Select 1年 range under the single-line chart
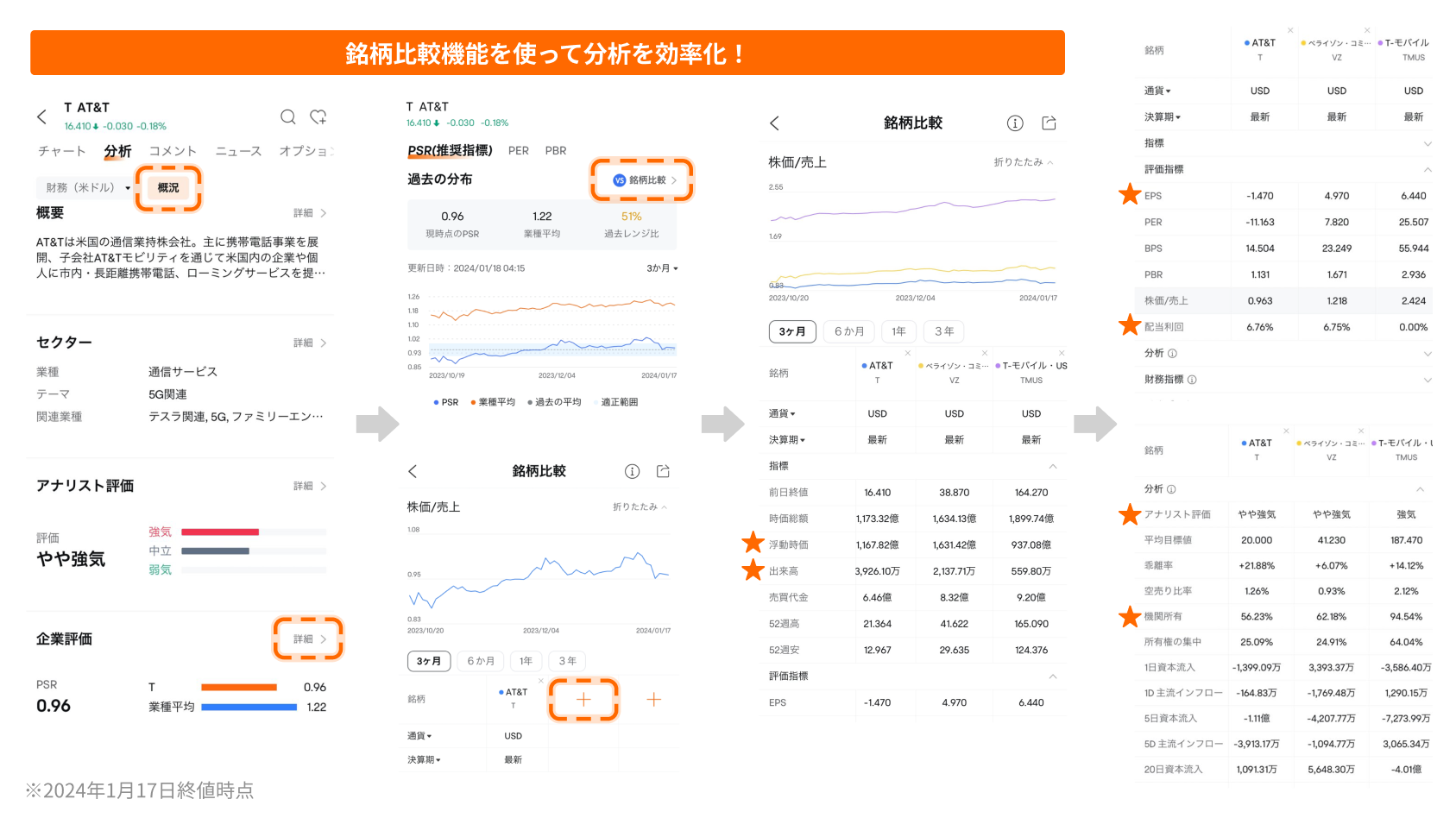Screen dimensions: 1456x818 pyautogui.click(x=526, y=662)
